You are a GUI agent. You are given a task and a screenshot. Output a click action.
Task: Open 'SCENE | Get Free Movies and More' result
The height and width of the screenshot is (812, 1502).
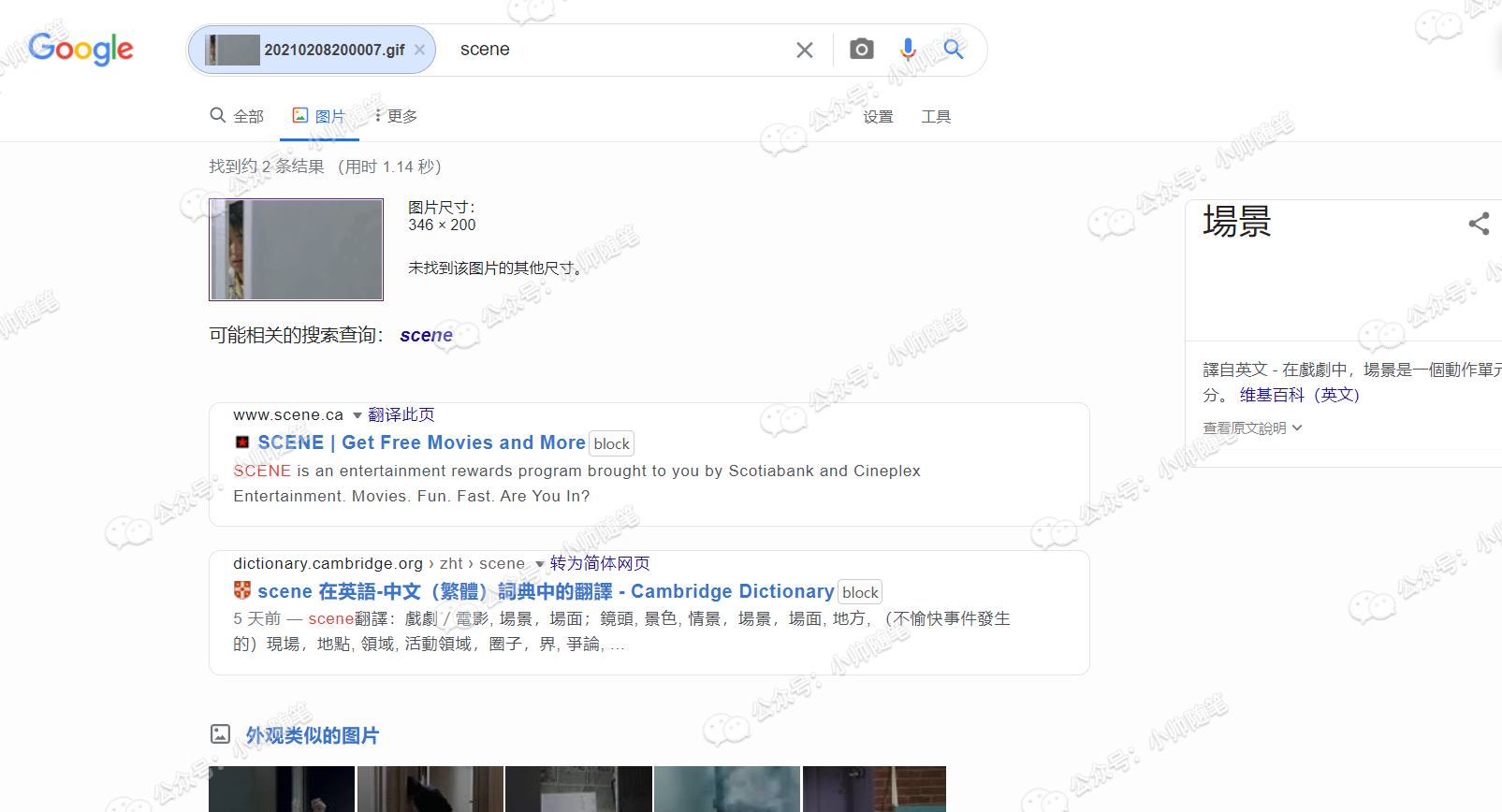pos(421,442)
